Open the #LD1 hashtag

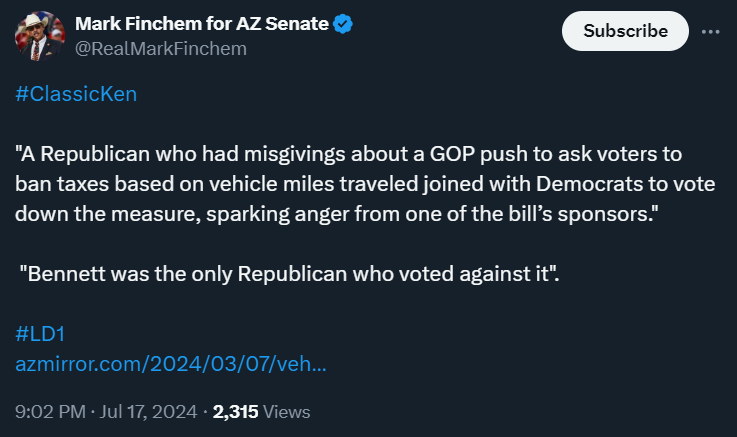coord(40,334)
